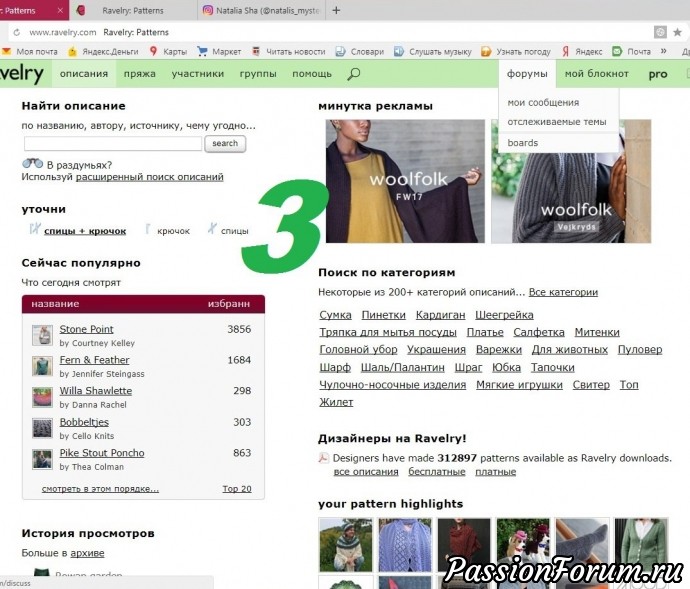Open группы menu
690x589 pixels.
pos(258,74)
